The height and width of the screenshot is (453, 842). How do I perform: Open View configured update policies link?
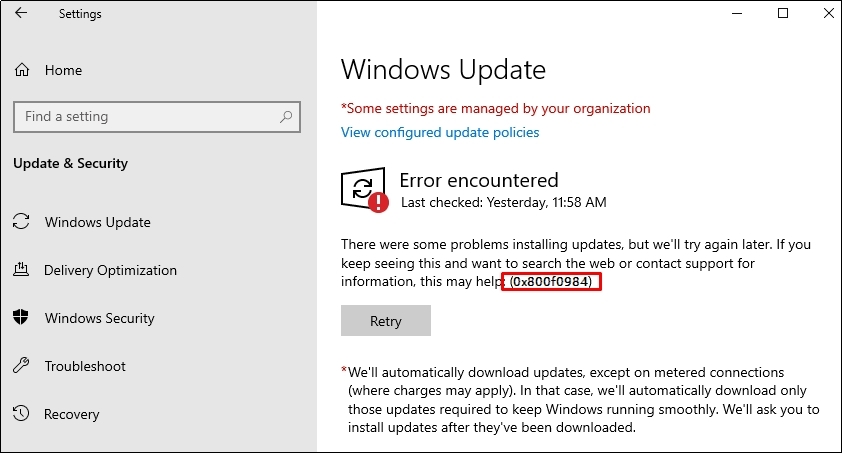tap(440, 133)
